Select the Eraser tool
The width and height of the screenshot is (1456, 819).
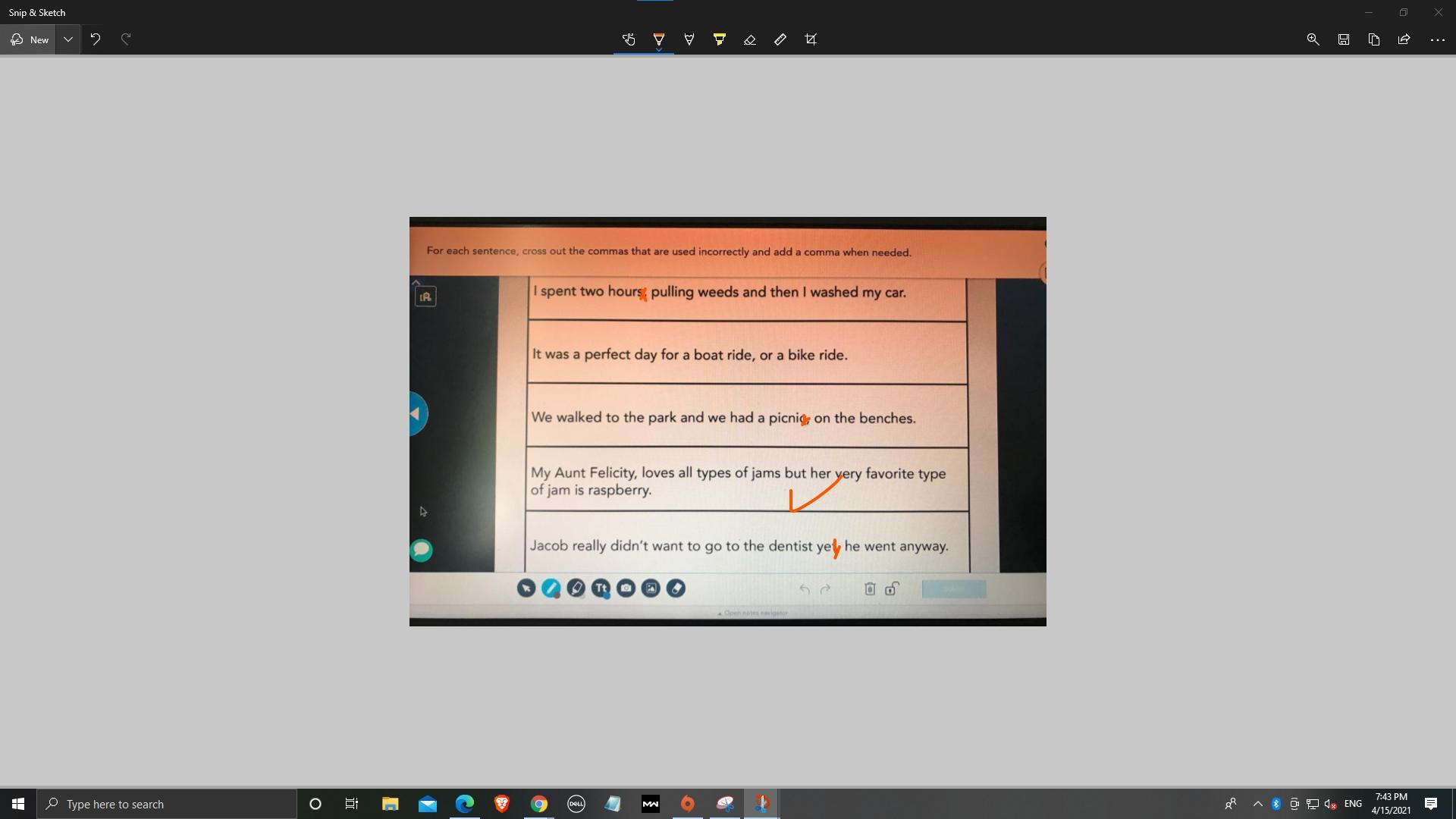[x=749, y=39]
